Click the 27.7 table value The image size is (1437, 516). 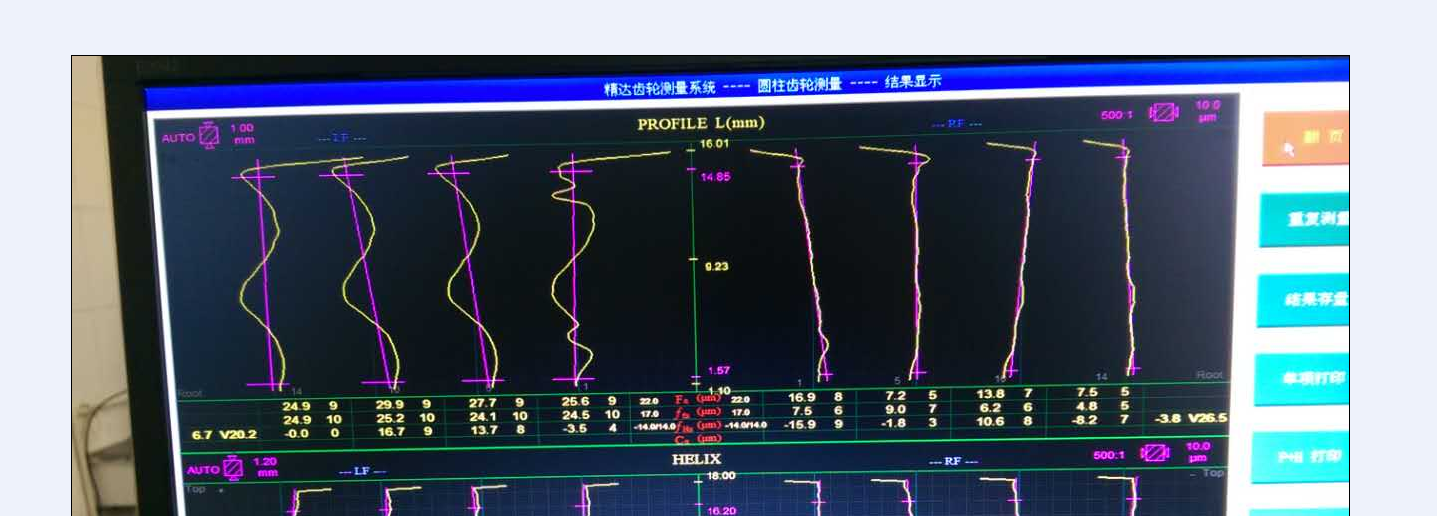[483, 403]
